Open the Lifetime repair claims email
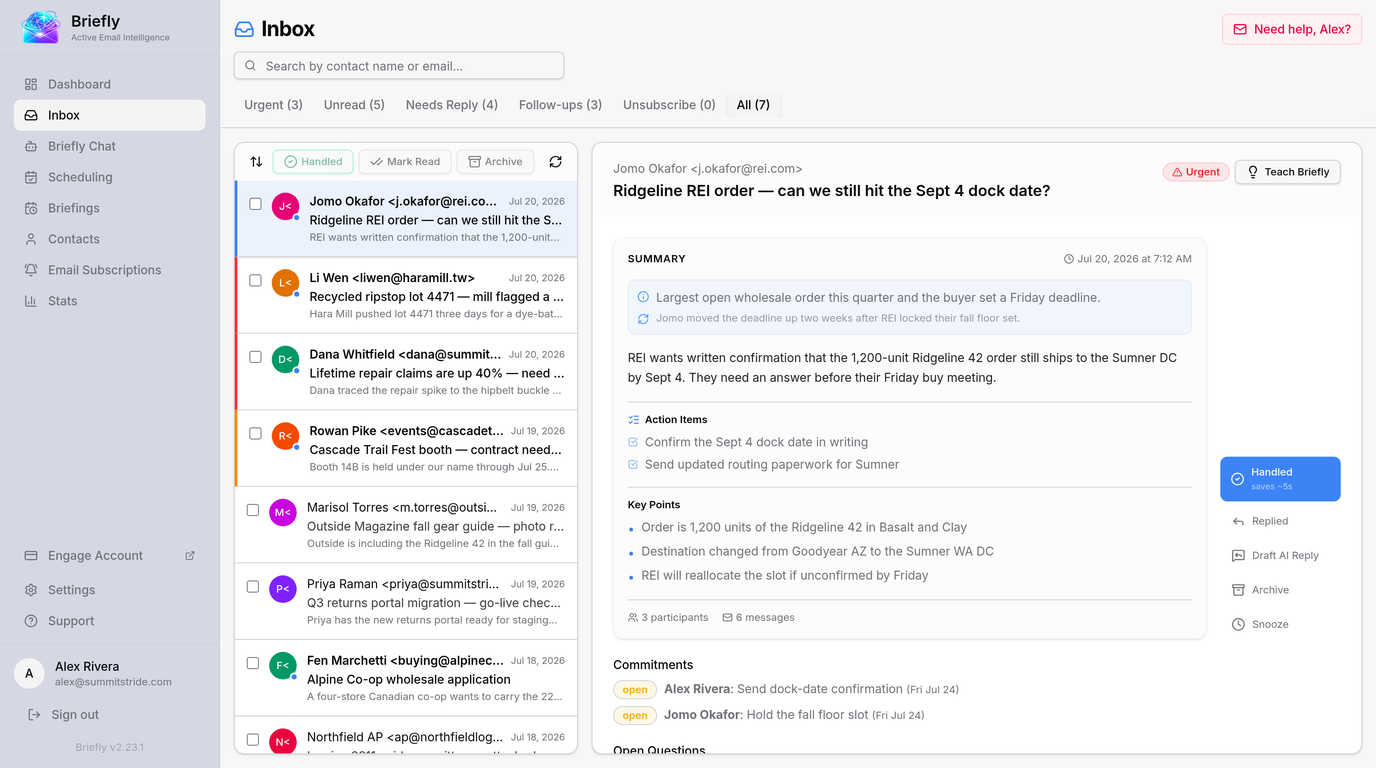The image size is (1376, 768). [x=406, y=372]
